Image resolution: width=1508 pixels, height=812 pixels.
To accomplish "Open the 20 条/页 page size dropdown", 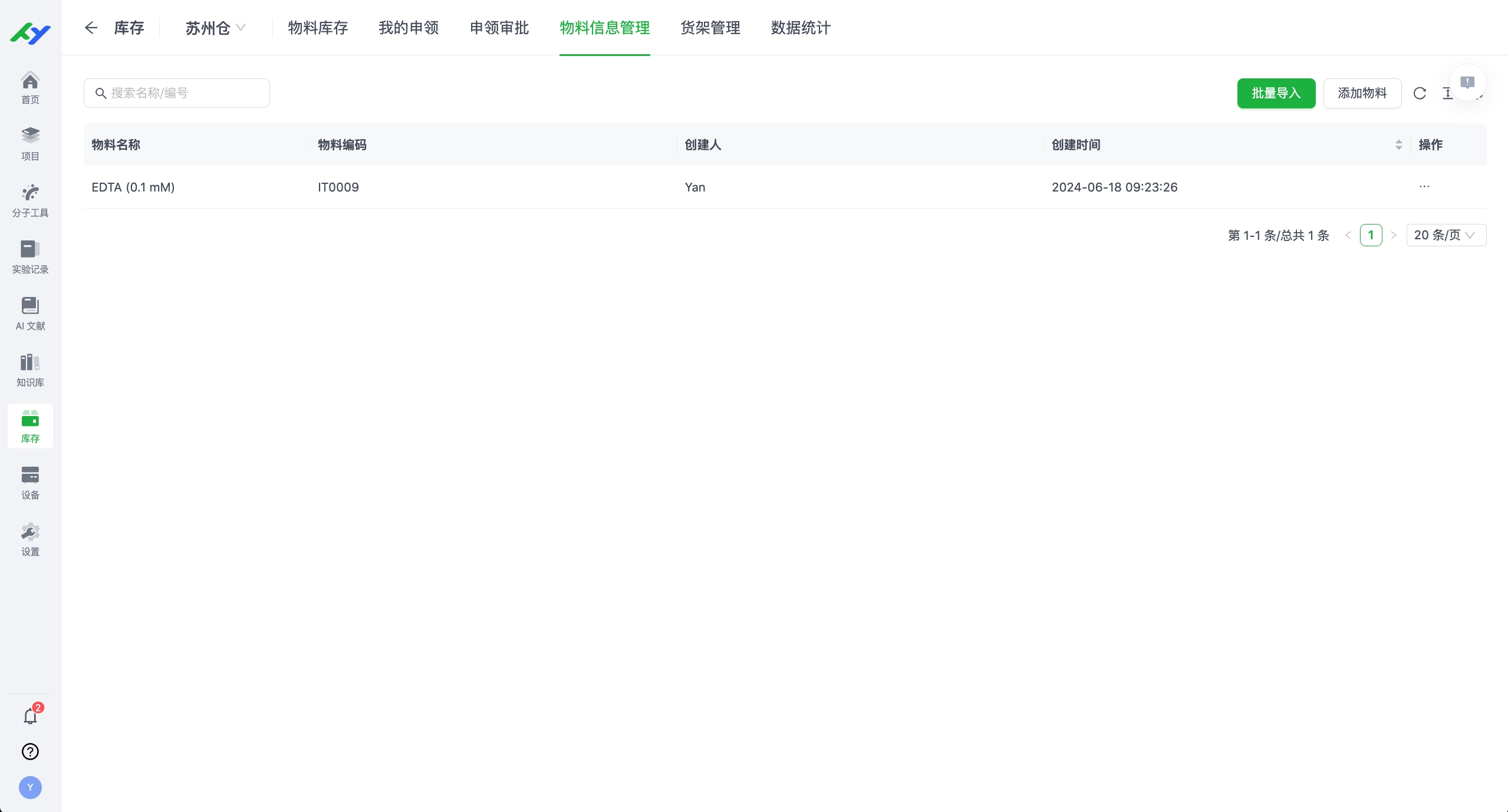I will point(1445,235).
